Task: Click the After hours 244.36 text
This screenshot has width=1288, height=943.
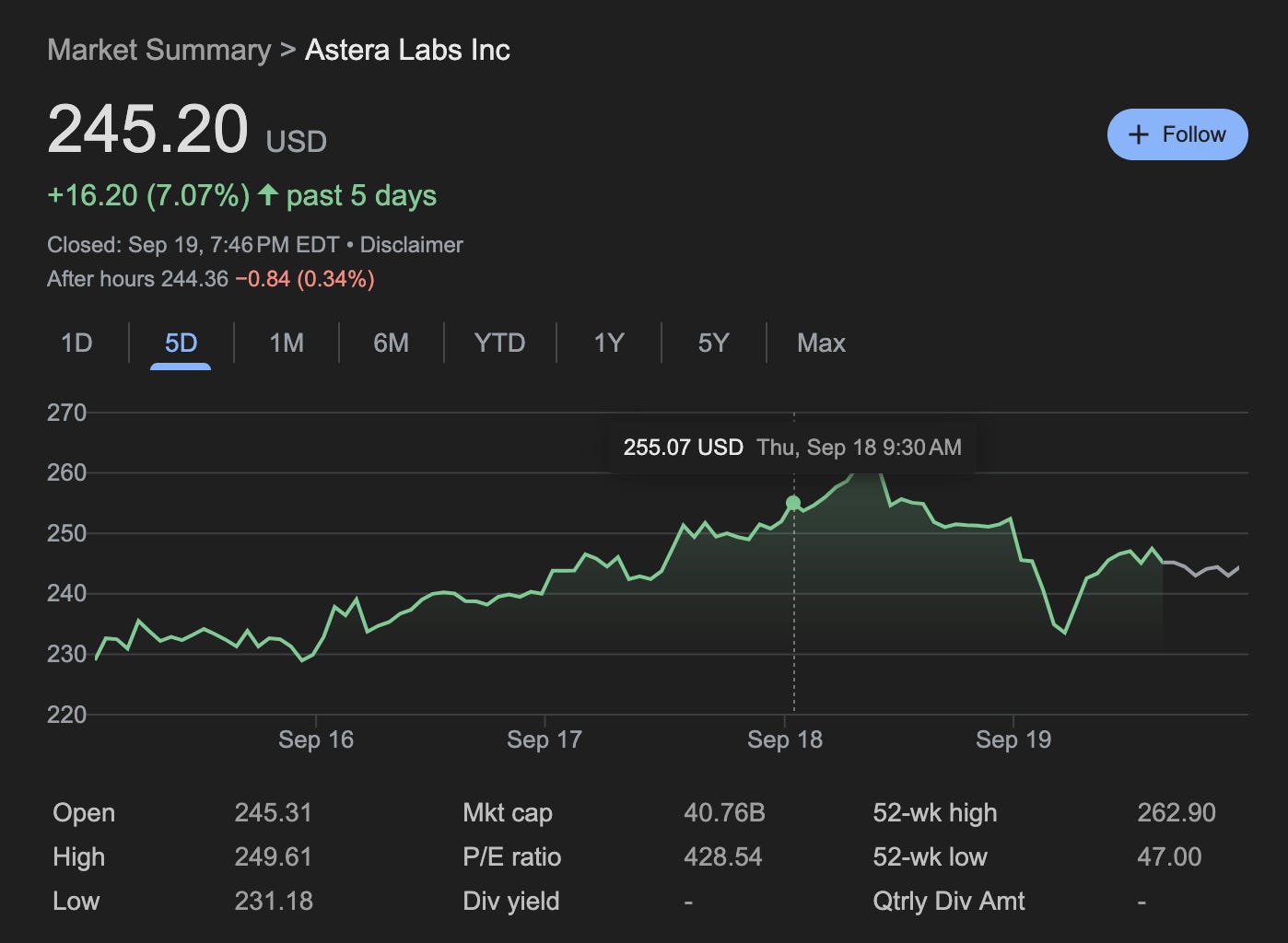Action: pos(137,279)
